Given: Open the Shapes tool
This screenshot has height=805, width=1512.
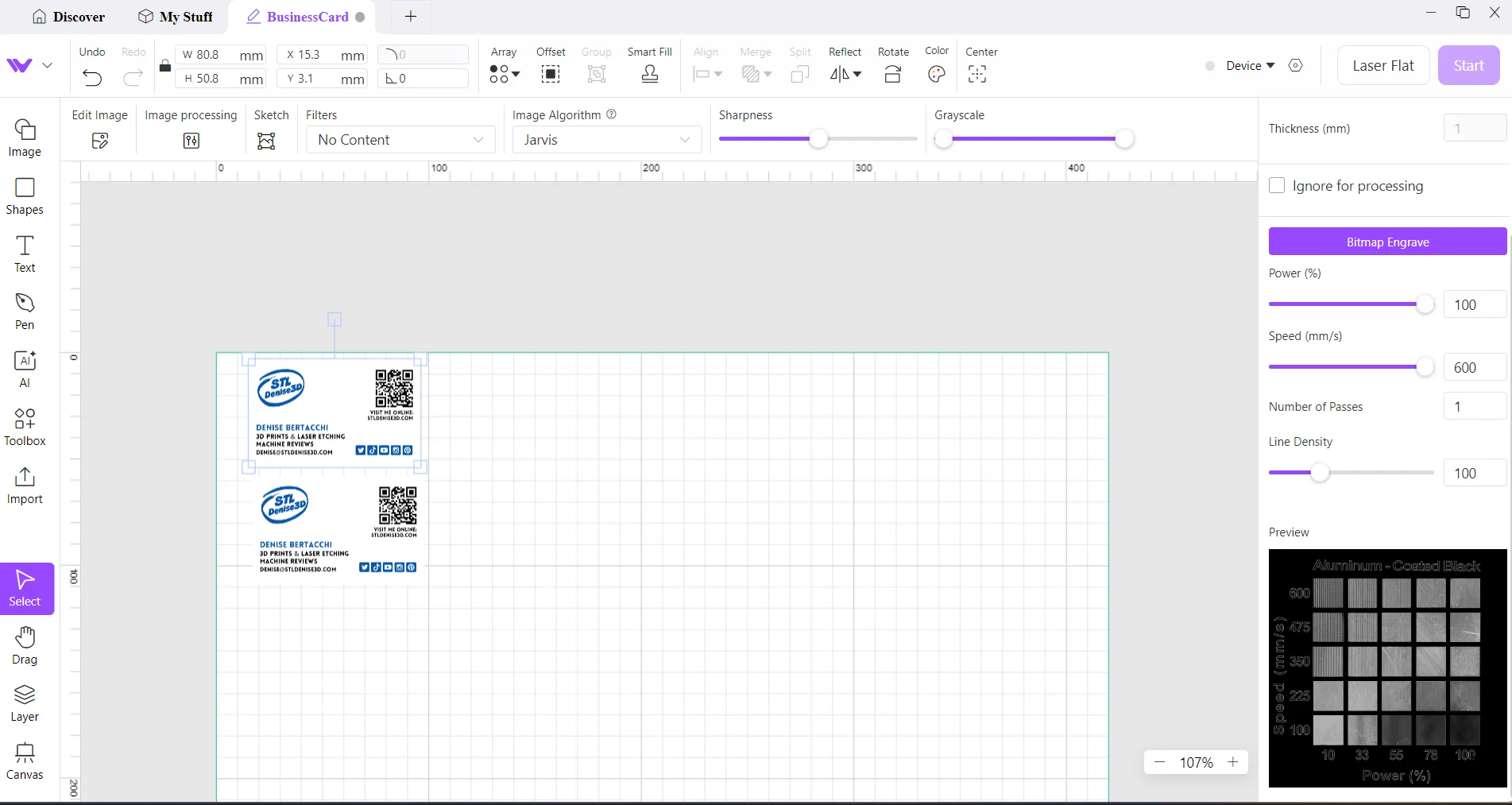Looking at the screenshot, I should pyautogui.click(x=25, y=196).
